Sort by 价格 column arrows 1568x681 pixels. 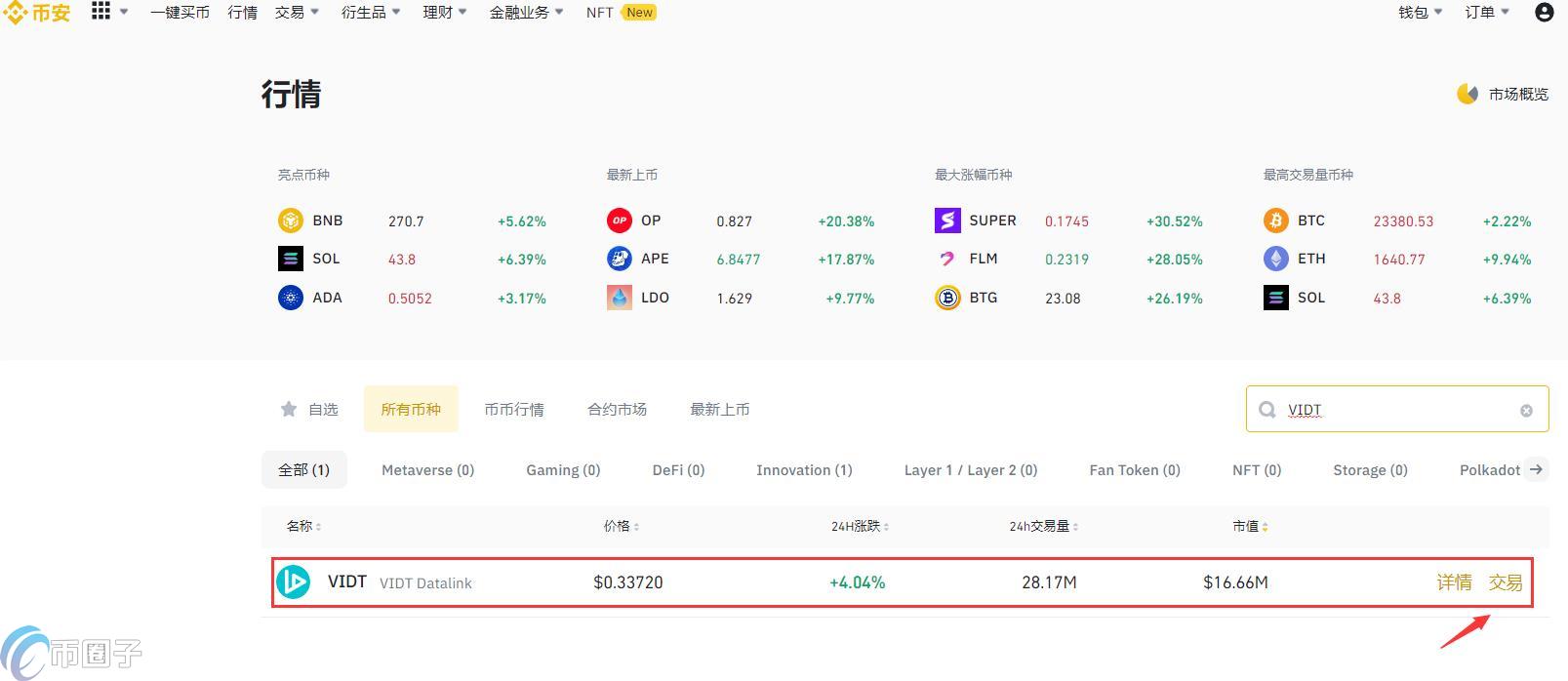636,527
